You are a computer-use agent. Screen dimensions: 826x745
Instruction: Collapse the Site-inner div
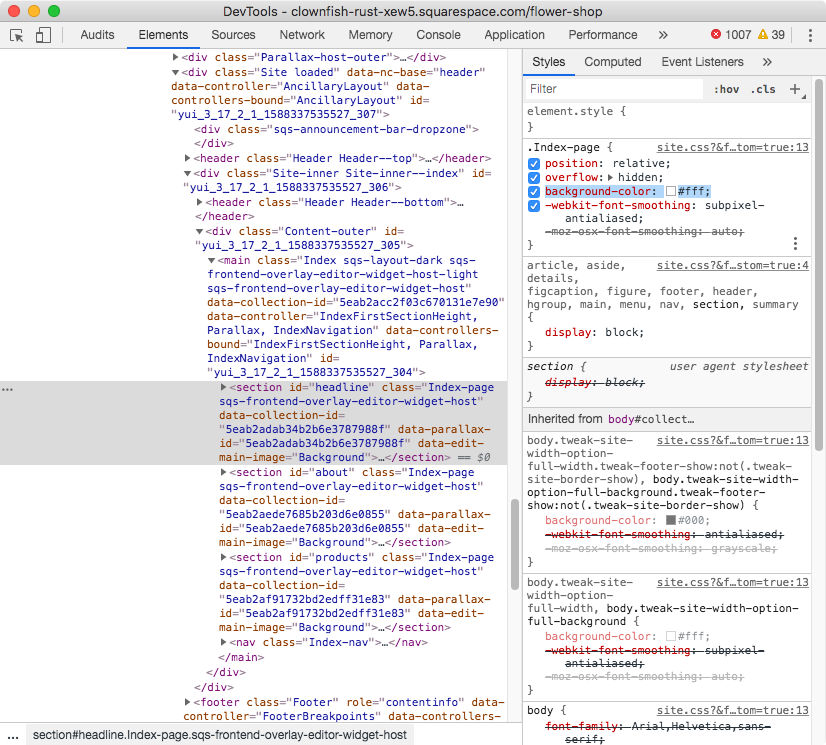[x=187, y=173]
